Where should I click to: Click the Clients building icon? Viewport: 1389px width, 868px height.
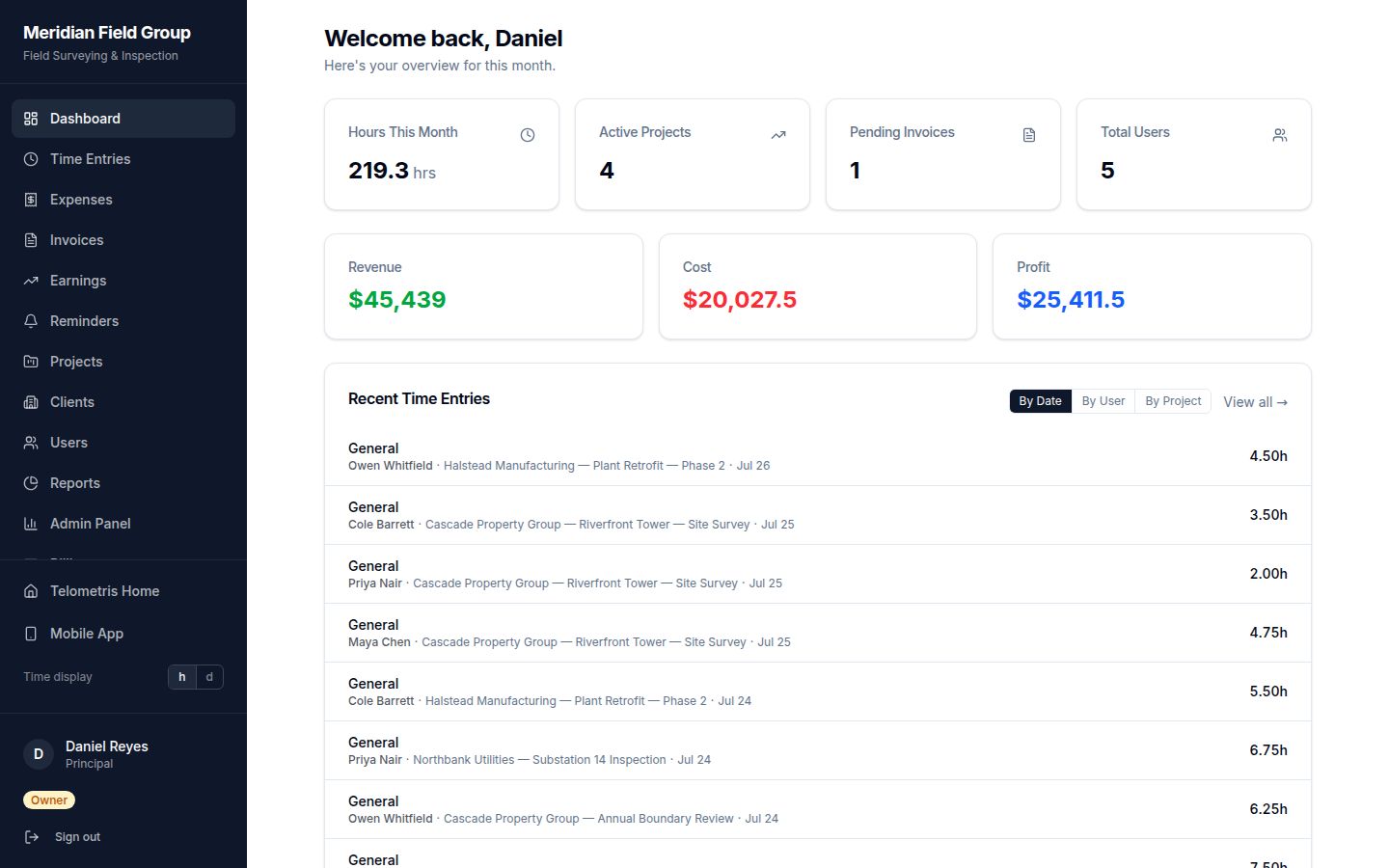[x=31, y=402]
